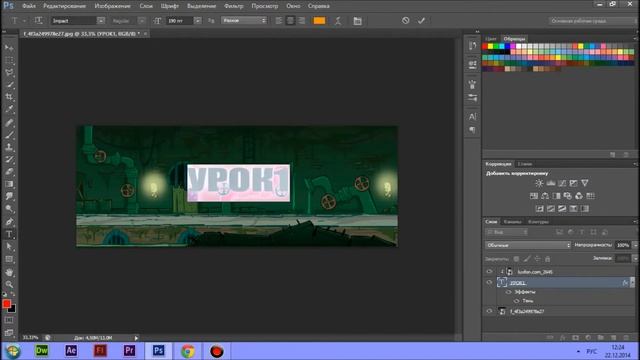Screen dimensions: 640x360
Task: Add a Color Balance adjustment
Action: (x=545, y=196)
